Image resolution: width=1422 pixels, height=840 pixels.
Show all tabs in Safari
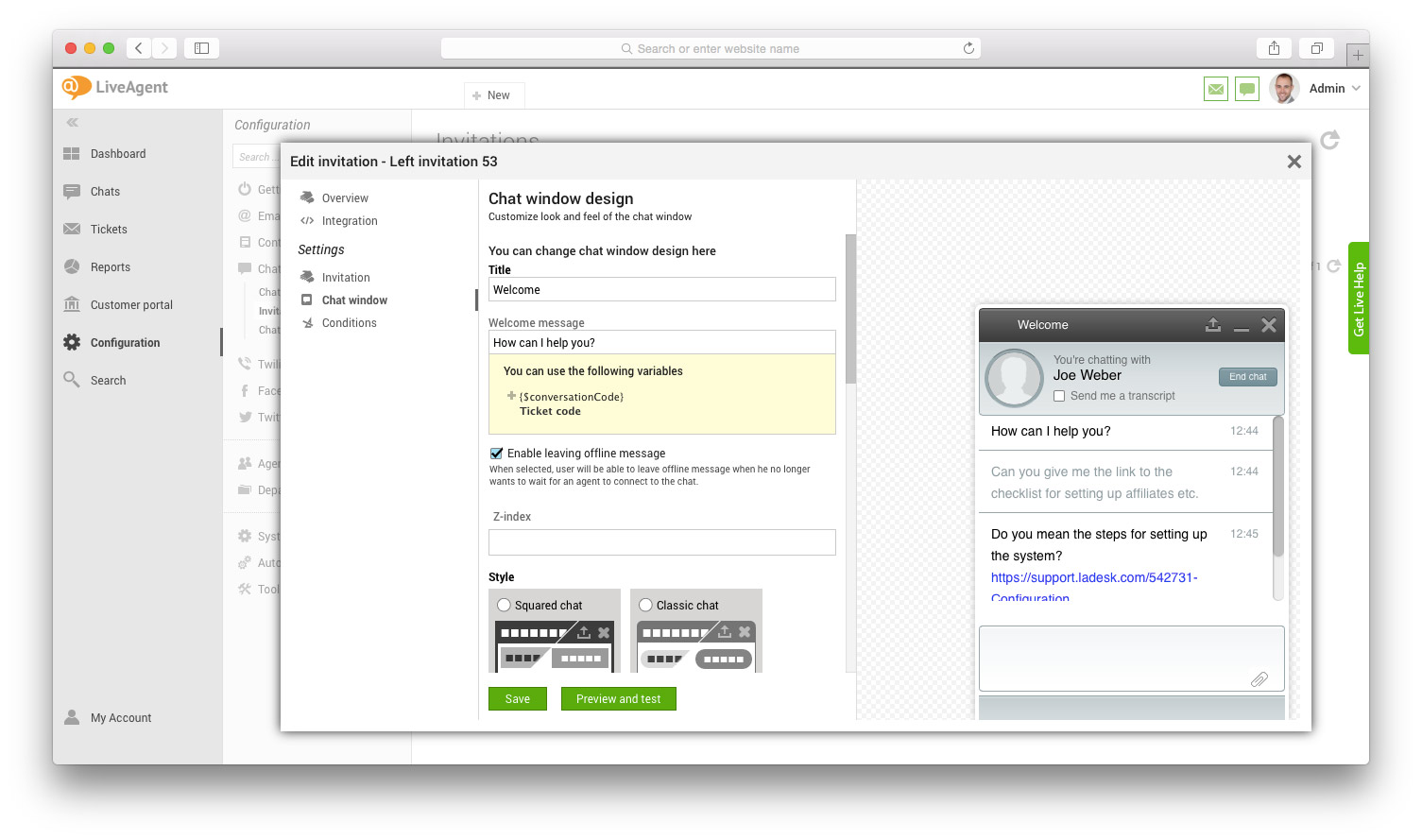point(1316,48)
